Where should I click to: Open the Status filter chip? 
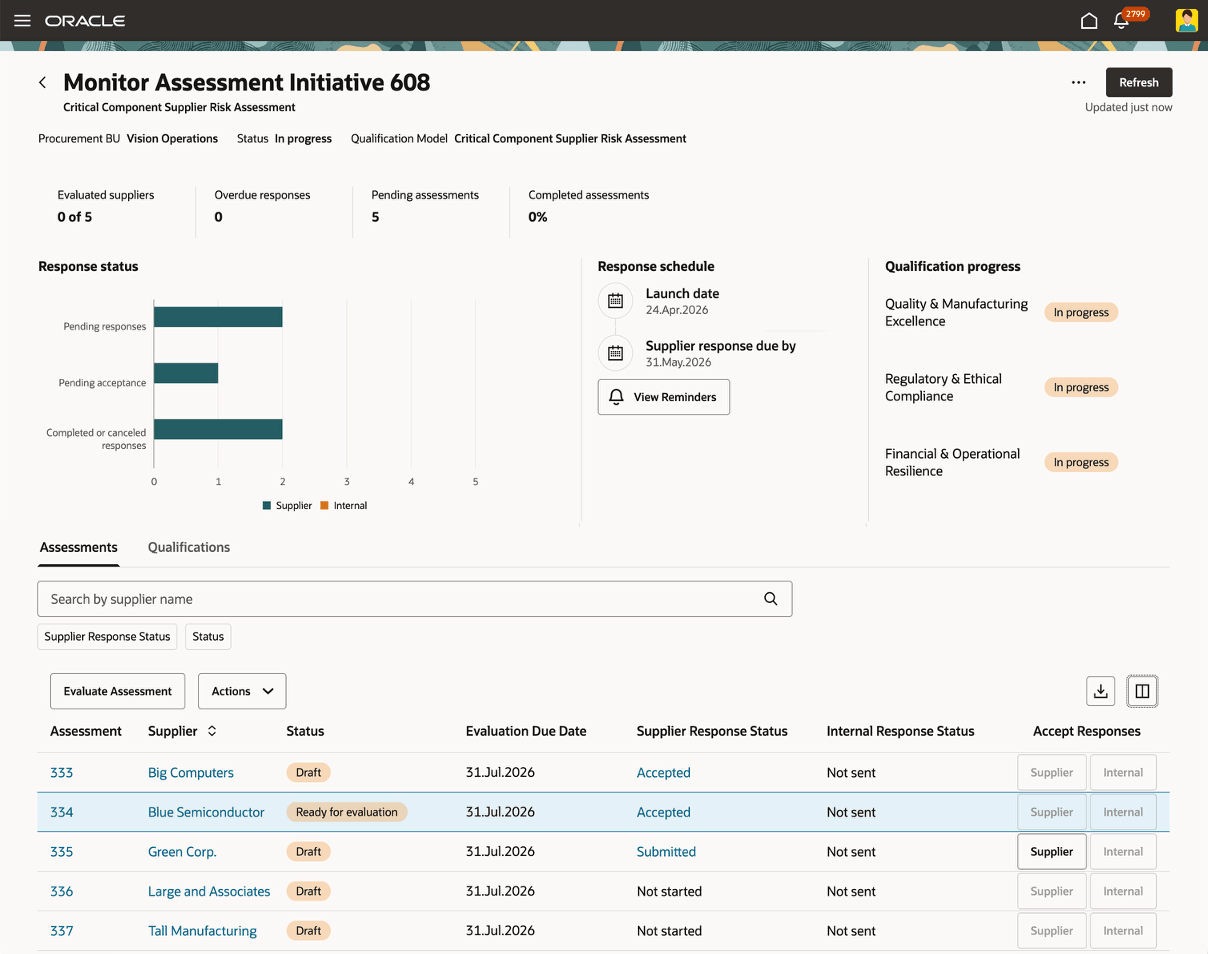(x=208, y=636)
